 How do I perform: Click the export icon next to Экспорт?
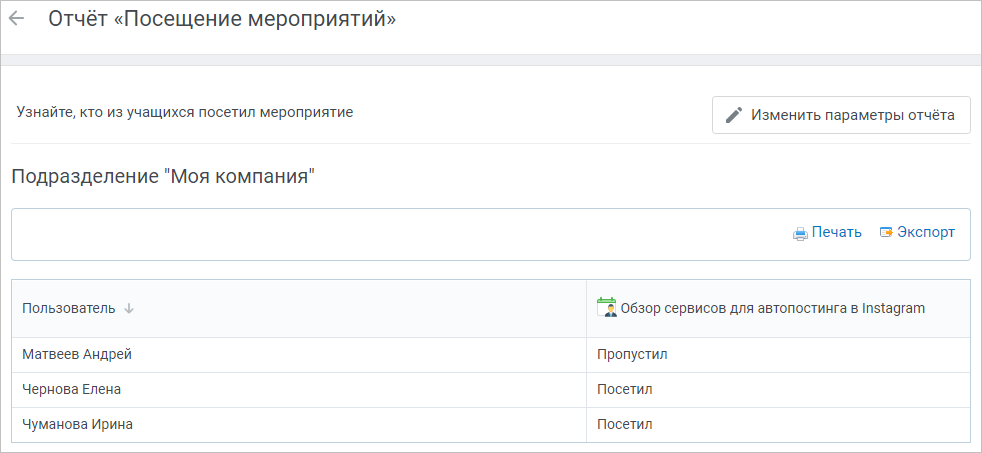click(886, 232)
